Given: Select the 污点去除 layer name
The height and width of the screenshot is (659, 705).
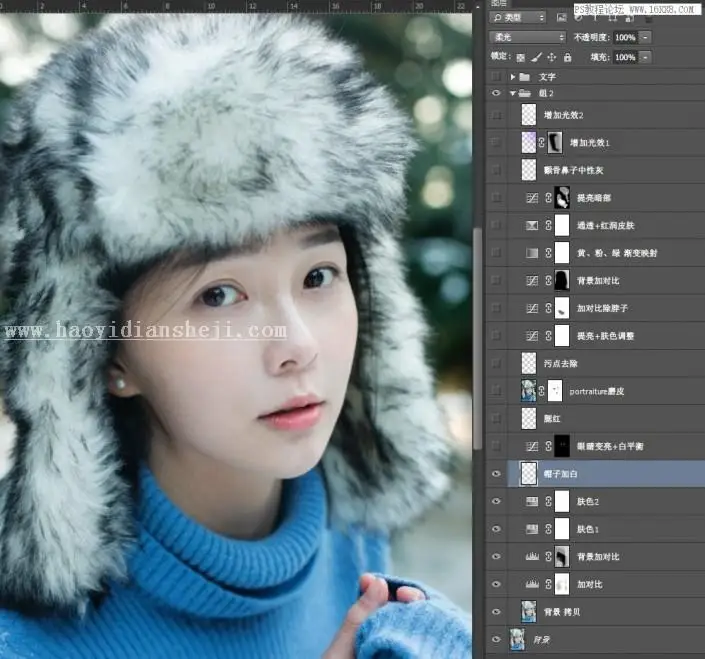Looking at the screenshot, I should tap(560, 363).
